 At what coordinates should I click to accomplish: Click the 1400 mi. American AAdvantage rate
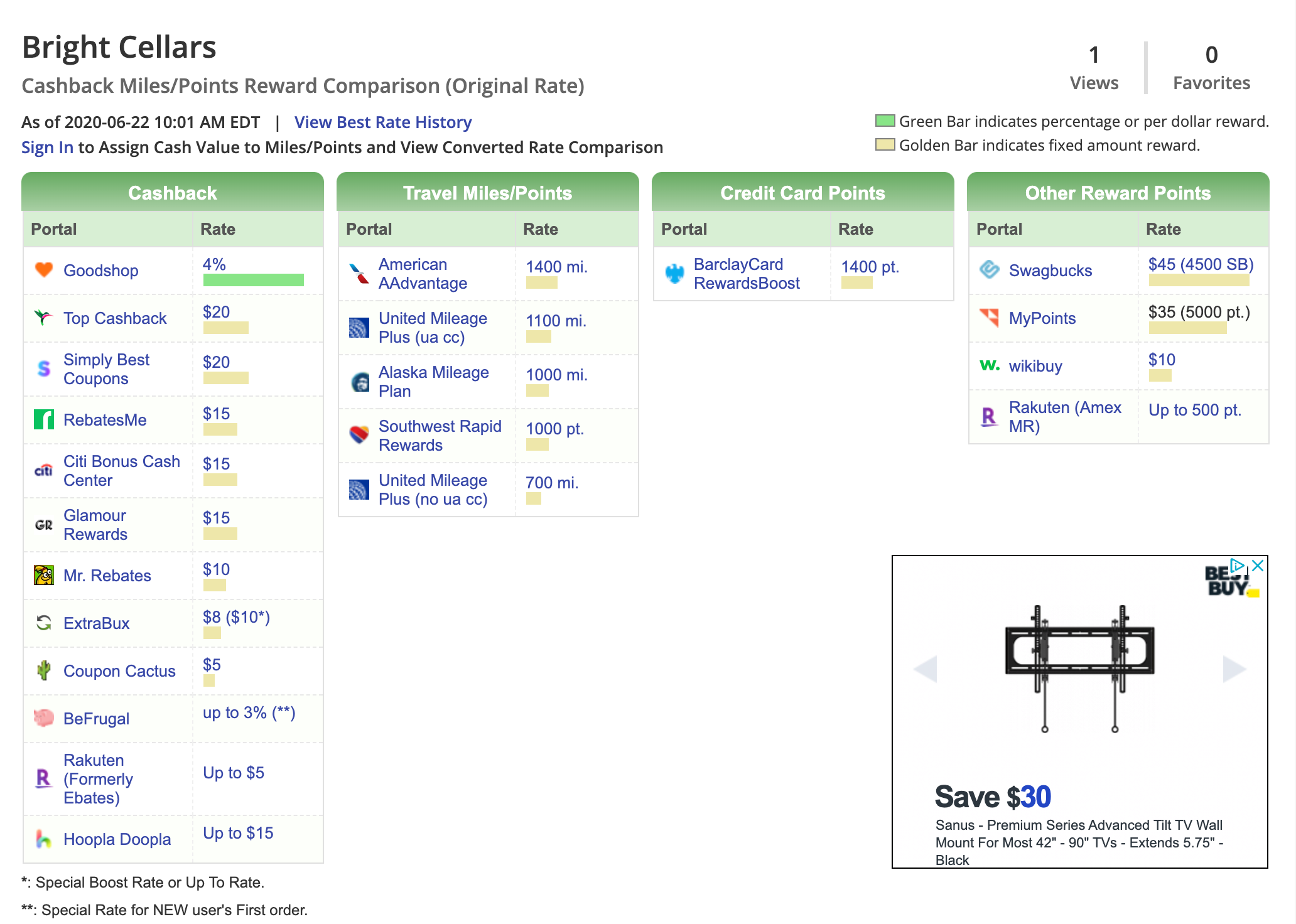coord(556,267)
